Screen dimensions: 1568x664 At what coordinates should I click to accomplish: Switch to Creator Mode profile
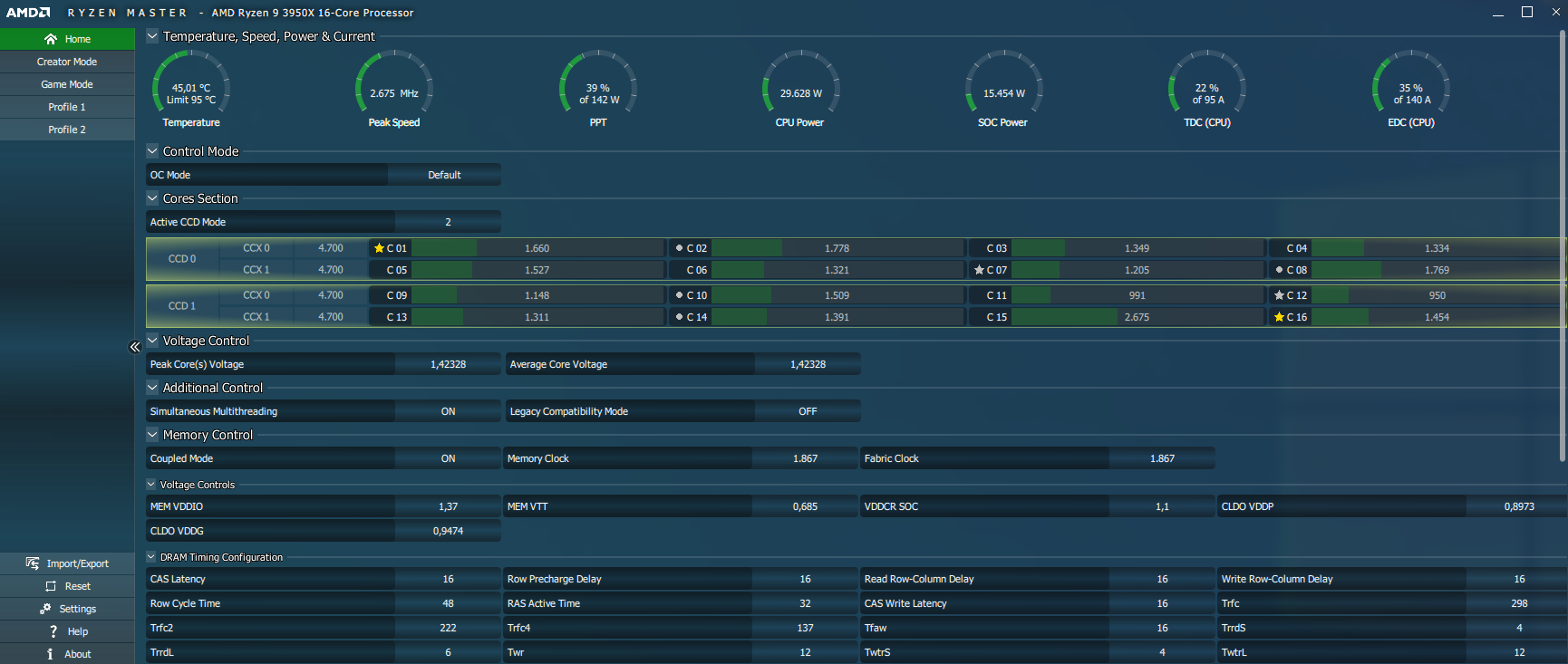point(67,62)
